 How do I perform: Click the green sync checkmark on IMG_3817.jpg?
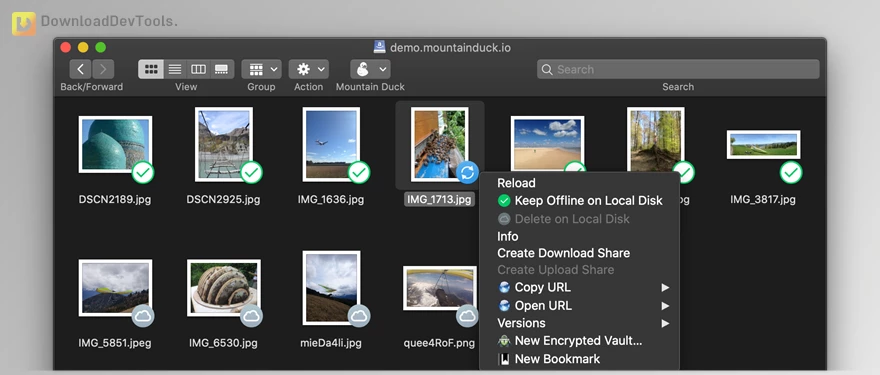[x=791, y=172]
